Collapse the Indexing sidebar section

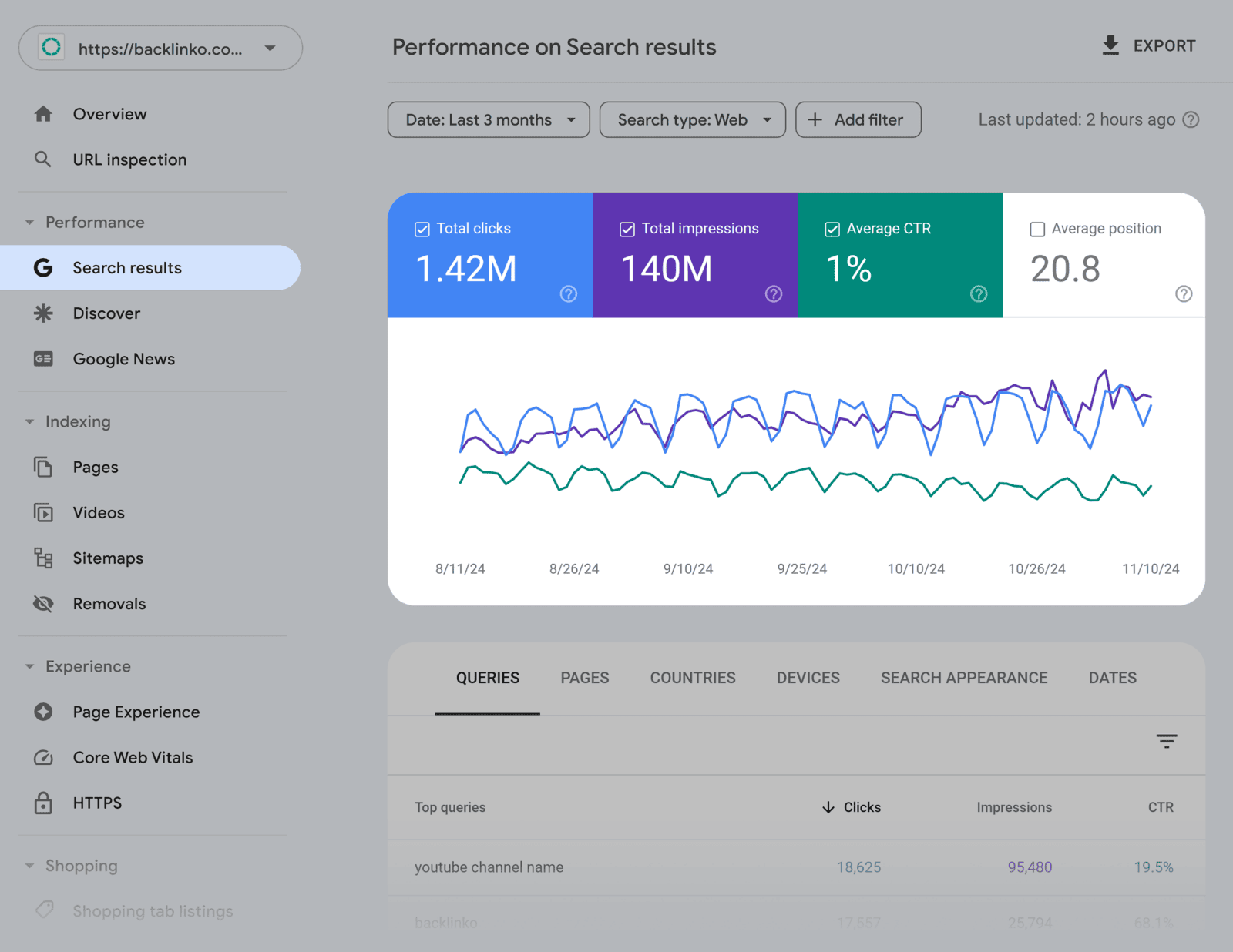coord(29,421)
